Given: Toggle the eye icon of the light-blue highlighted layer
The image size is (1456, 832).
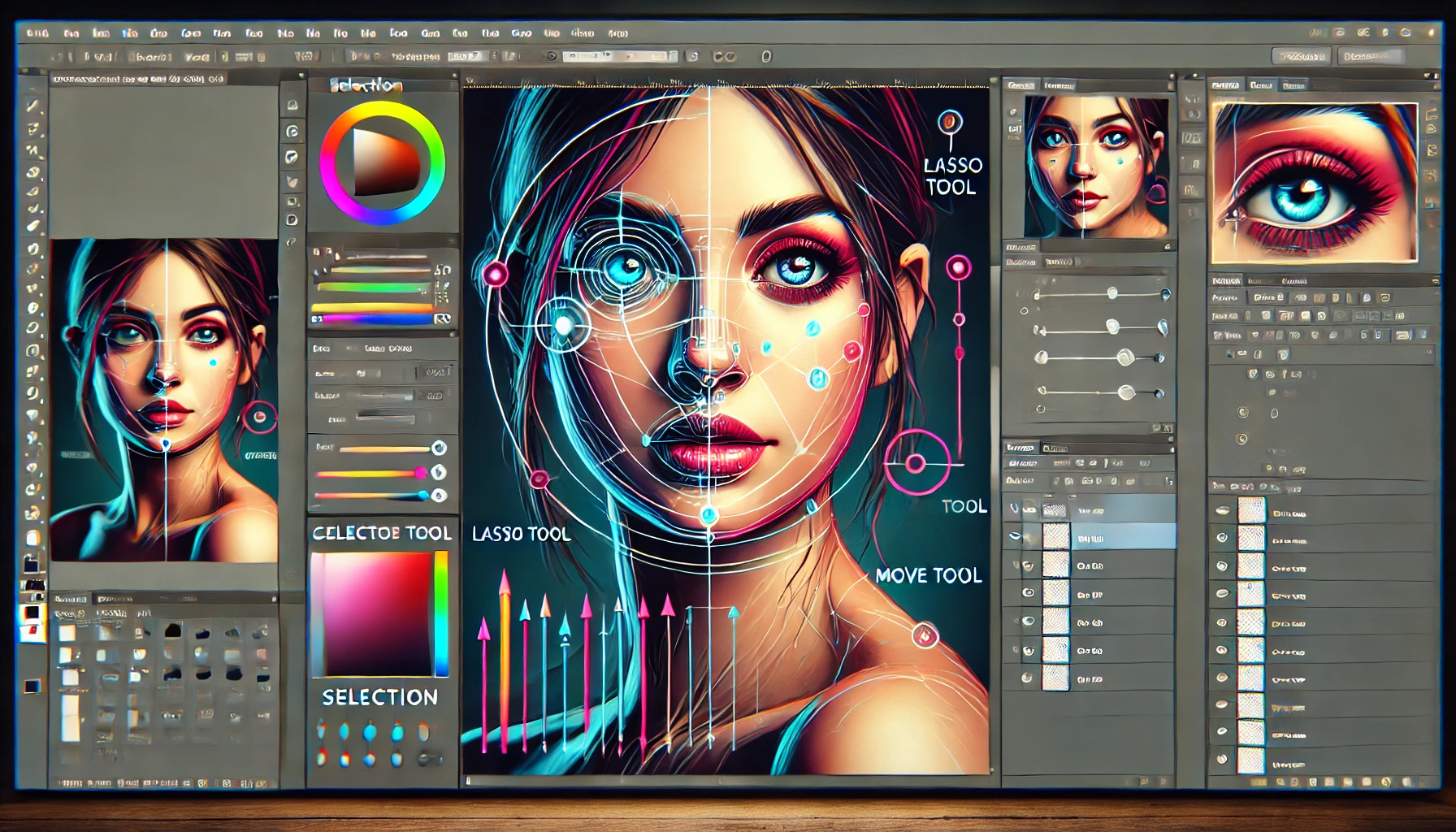Looking at the screenshot, I should [x=1015, y=537].
